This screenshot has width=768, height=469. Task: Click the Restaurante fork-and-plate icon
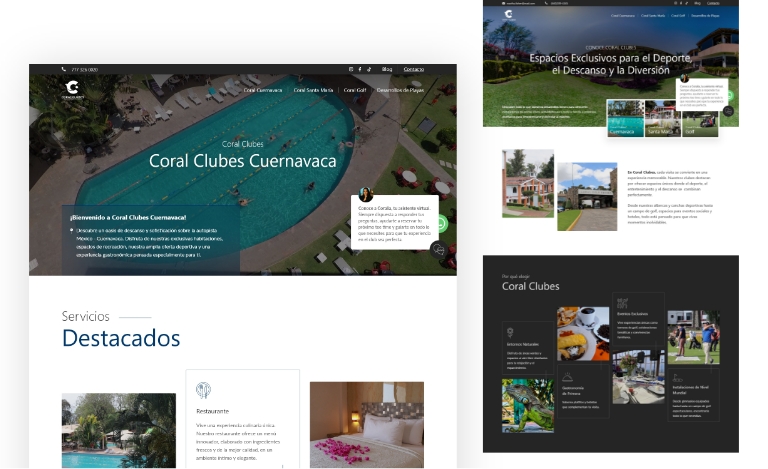pyautogui.click(x=203, y=390)
